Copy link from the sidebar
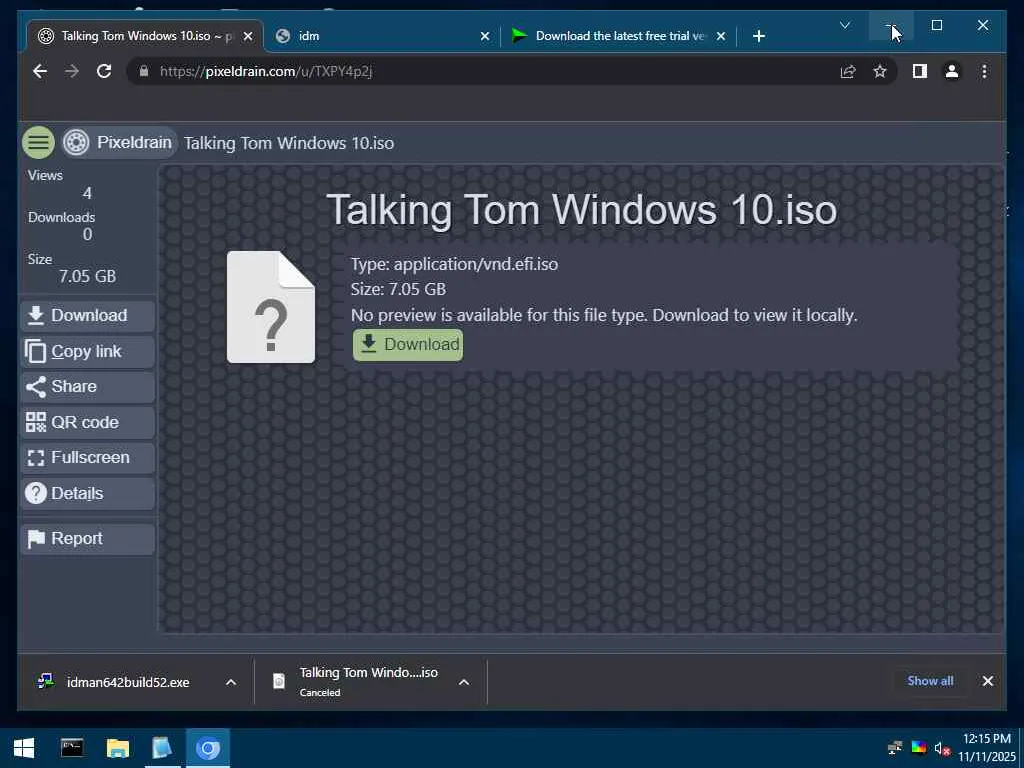The height and width of the screenshot is (768, 1024). point(88,351)
